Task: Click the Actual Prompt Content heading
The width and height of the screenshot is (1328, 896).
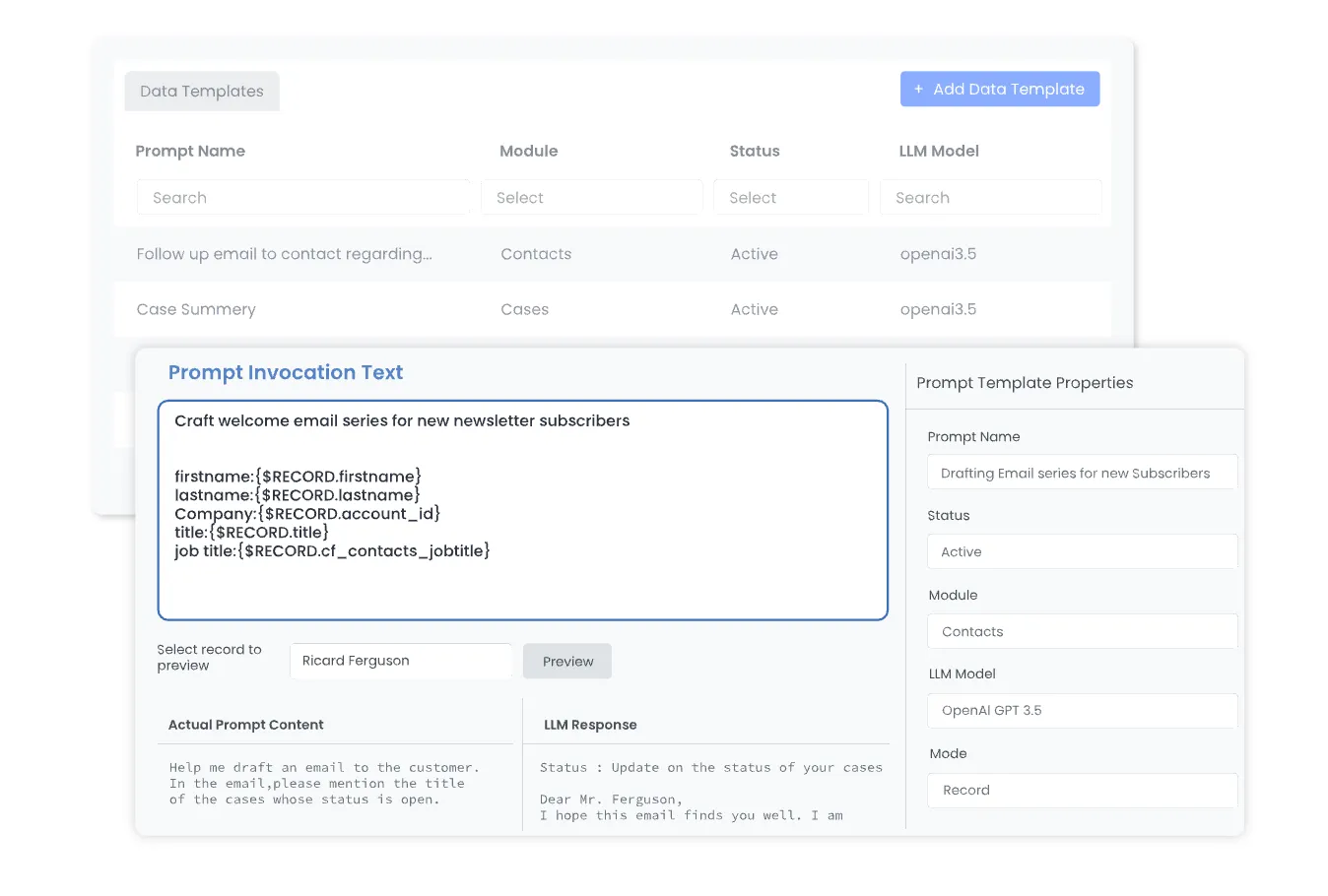Action: click(x=245, y=725)
